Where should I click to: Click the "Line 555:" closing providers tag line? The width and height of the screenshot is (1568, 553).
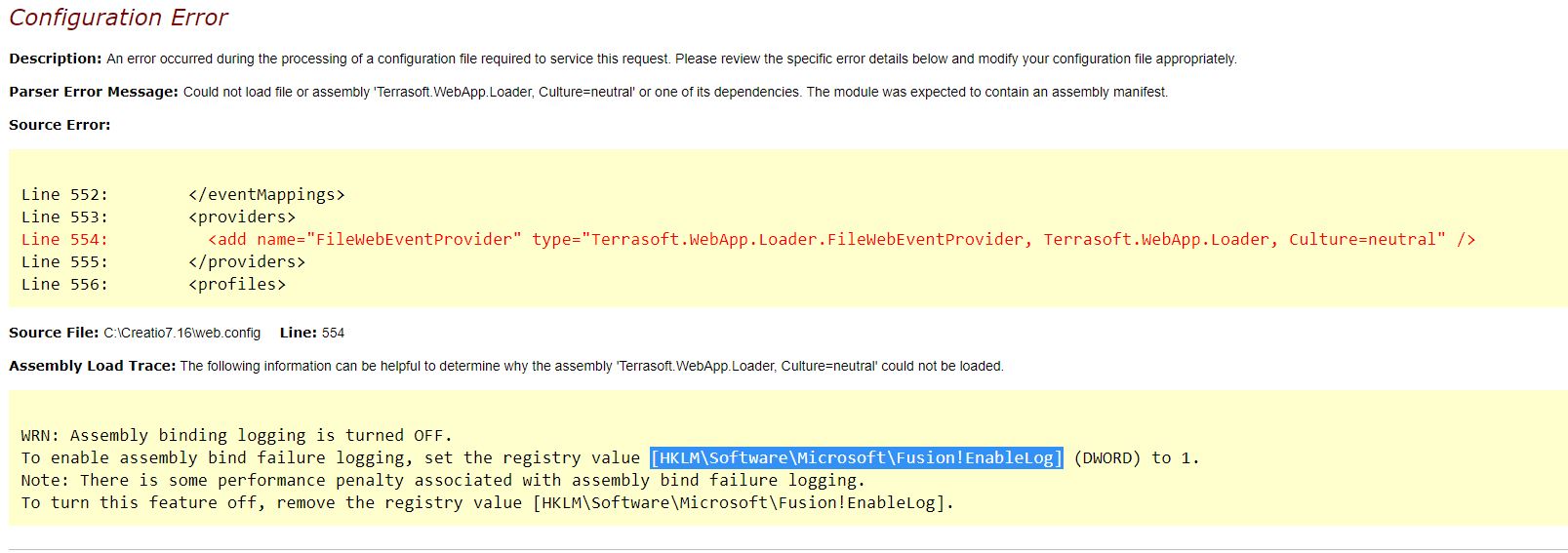coord(163,262)
